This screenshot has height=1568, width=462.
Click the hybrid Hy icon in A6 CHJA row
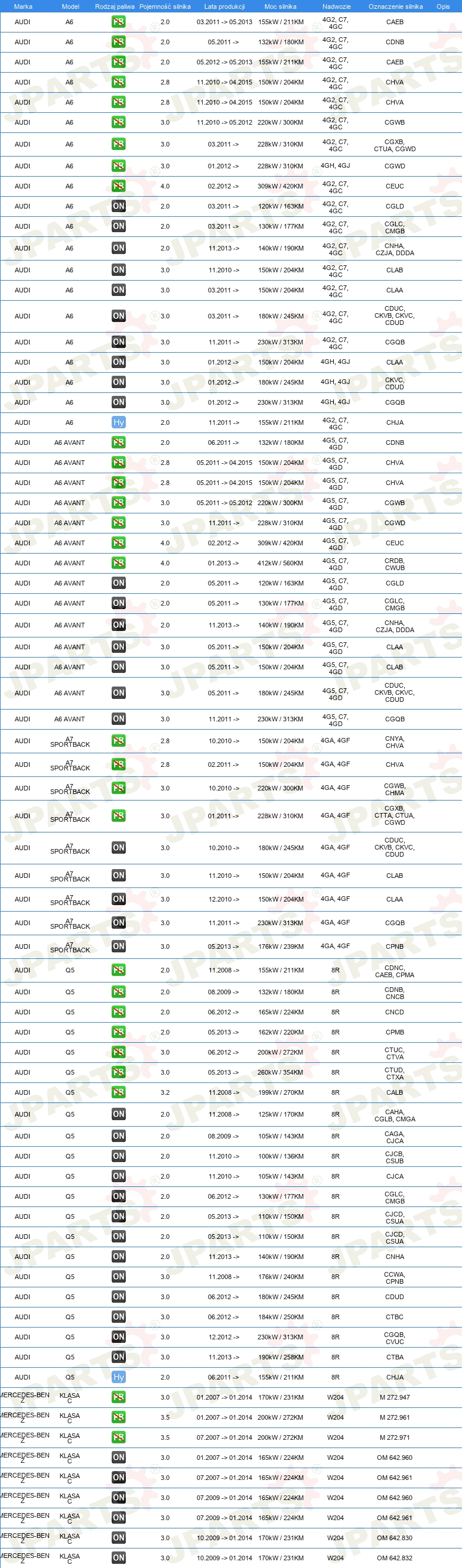(x=119, y=422)
